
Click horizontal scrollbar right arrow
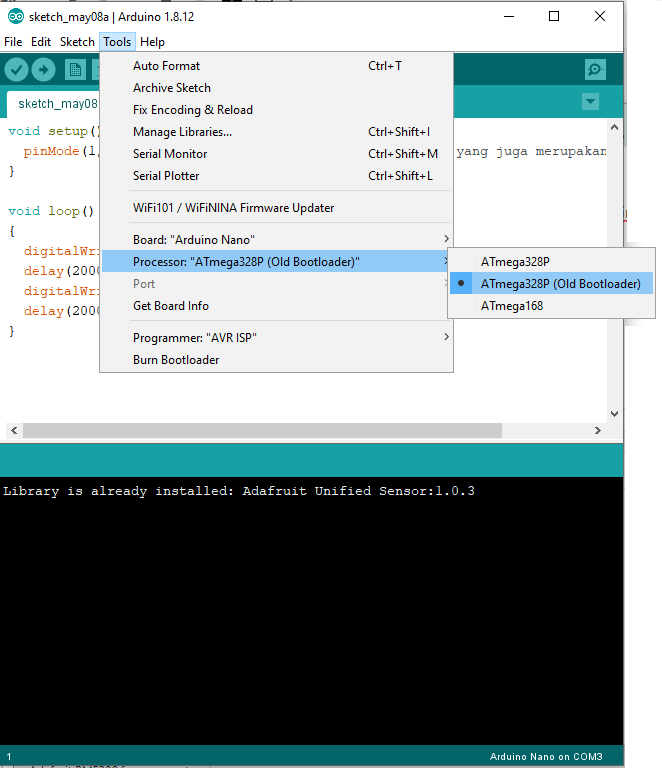[x=597, y=431]
